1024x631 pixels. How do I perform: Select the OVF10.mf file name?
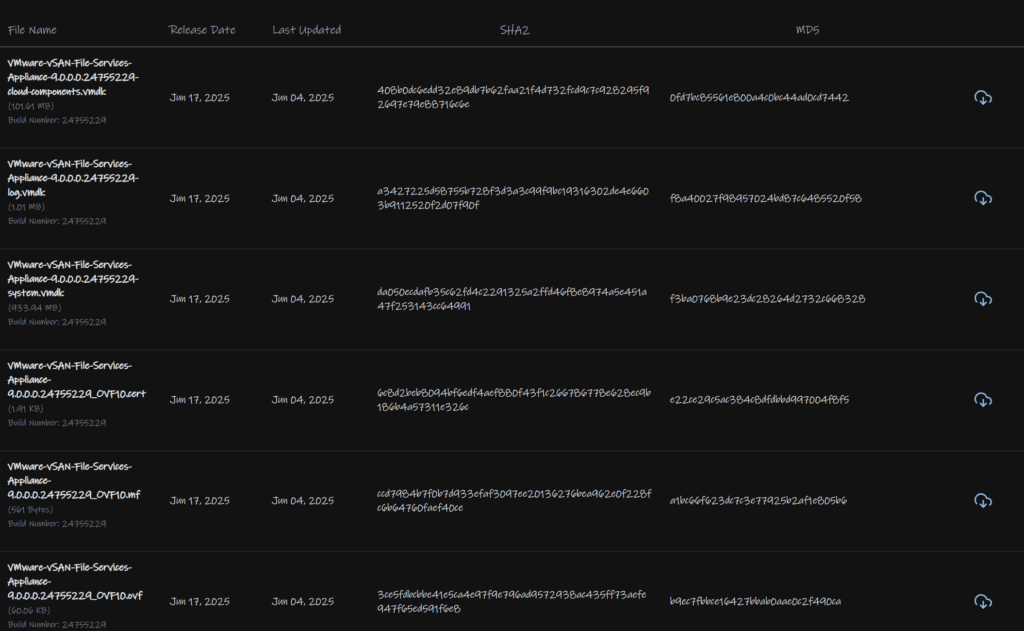(74, 481)
